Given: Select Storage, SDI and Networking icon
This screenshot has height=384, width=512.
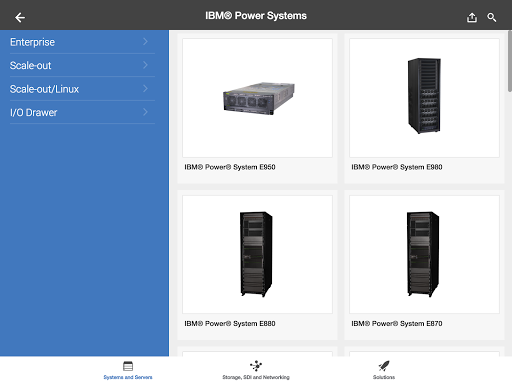Looking at the screenshot, I should (256, 366).
